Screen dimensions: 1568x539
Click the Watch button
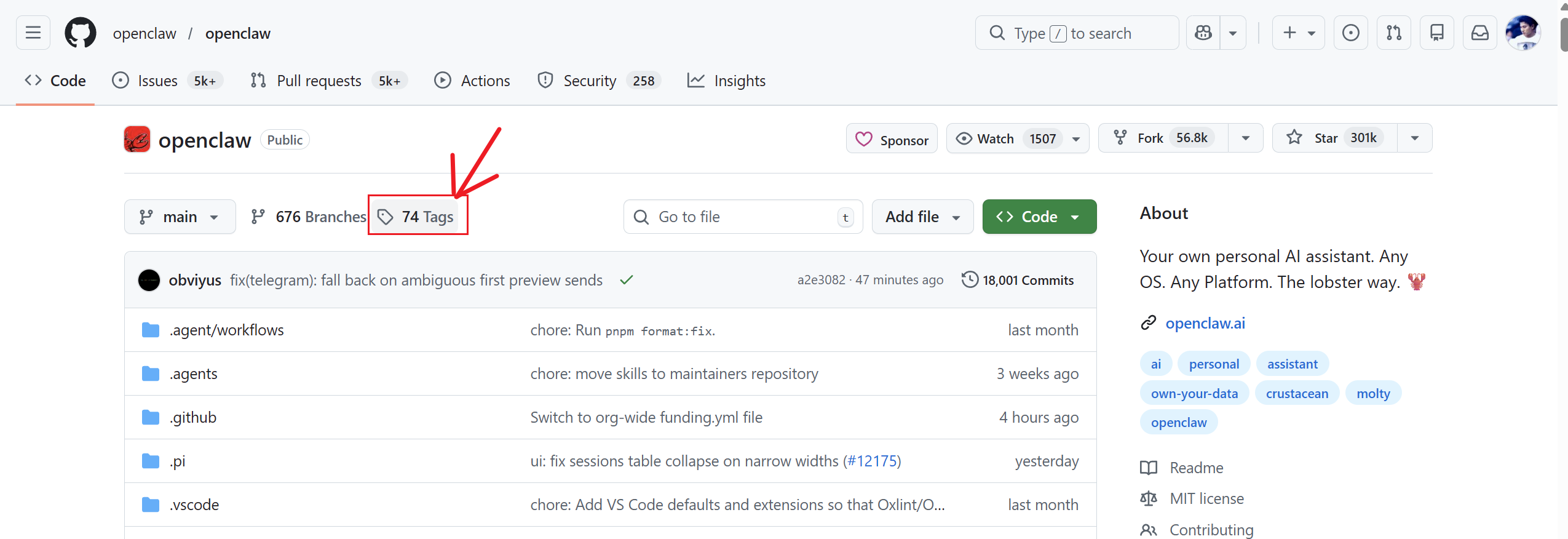click(1018, 138)
